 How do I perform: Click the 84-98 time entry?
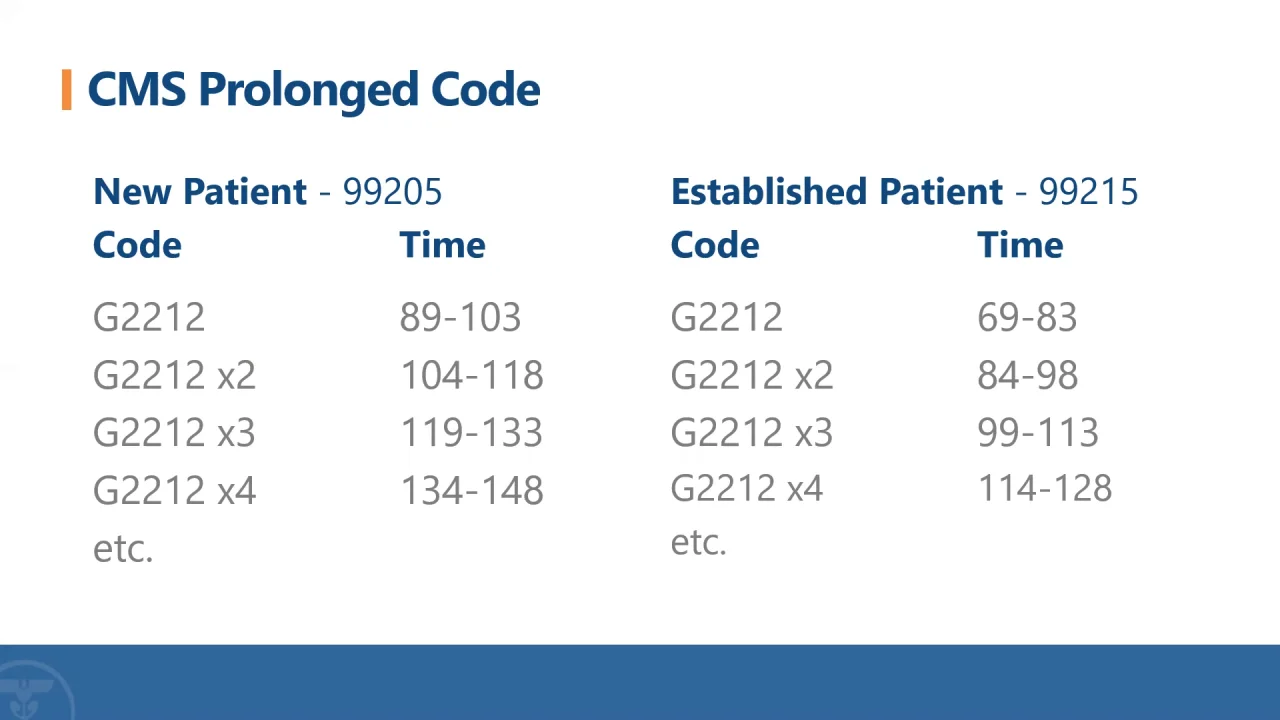click(1027, 376)
